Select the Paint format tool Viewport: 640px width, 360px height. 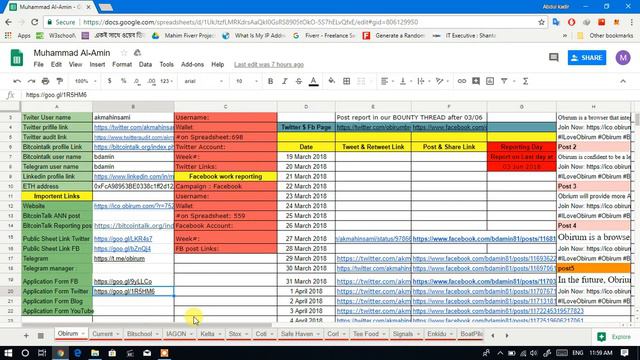[60, 81]
